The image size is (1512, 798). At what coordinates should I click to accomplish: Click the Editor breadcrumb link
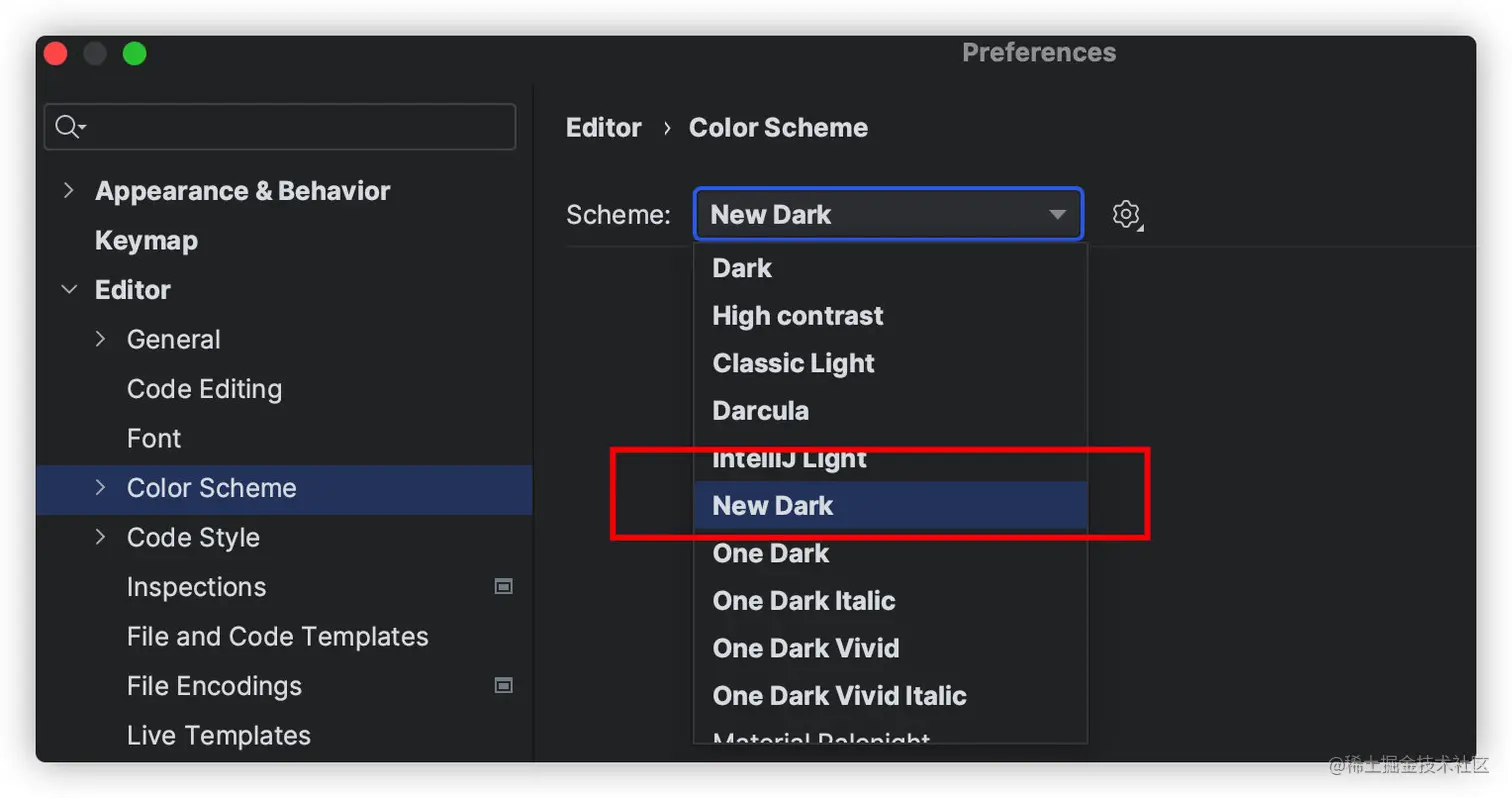click(x=604, y=128)
